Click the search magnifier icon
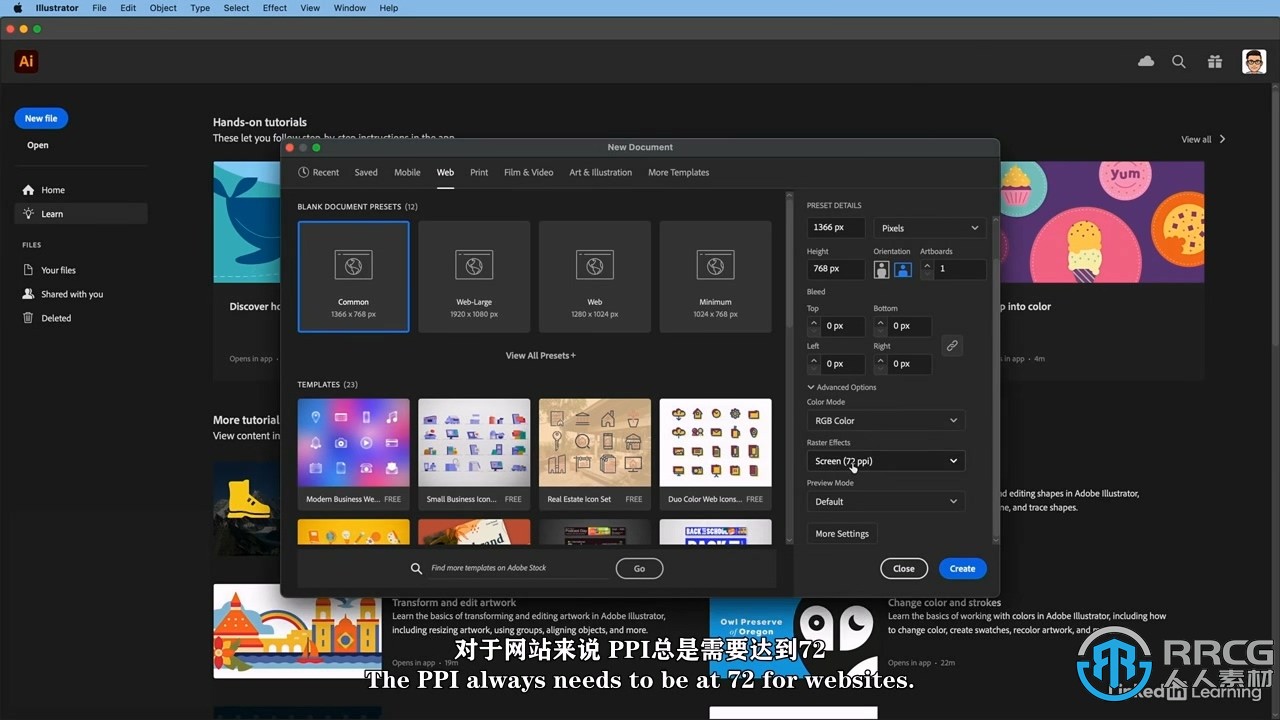This screenshot has height=720, width=1280. [x=1179, y=62]
